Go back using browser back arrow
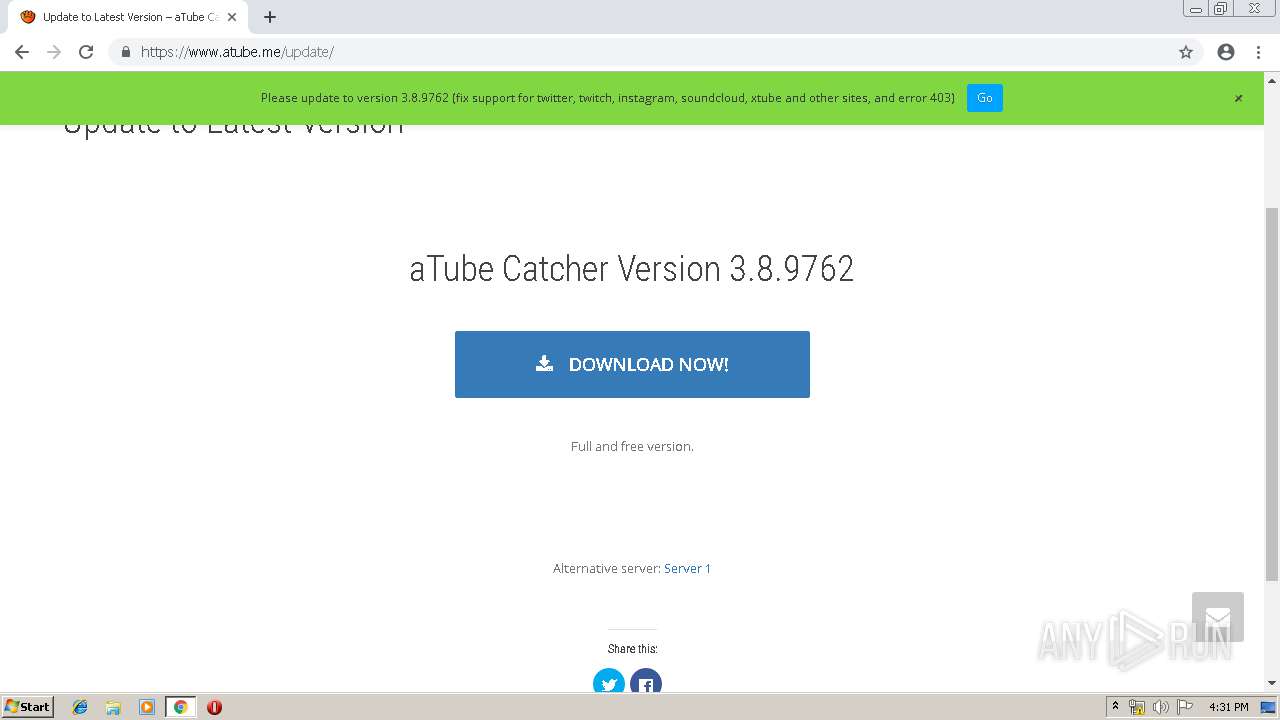 coord(22,52)
